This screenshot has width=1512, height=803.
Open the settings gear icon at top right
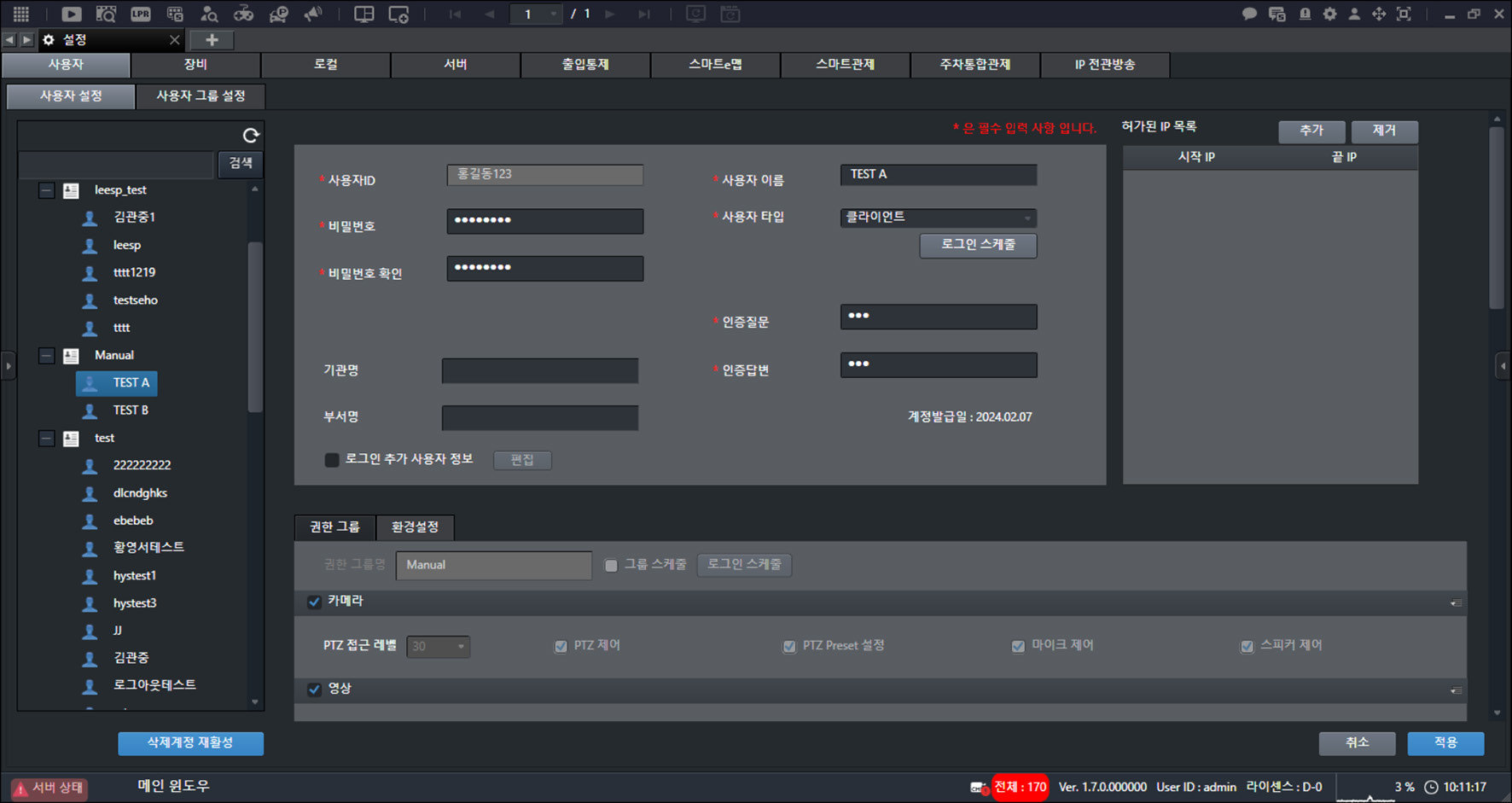[x=1329, y=14]
